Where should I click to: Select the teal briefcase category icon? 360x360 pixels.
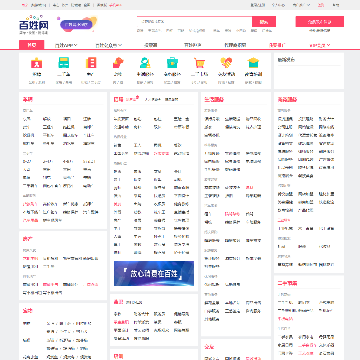(x=172, y=62)
